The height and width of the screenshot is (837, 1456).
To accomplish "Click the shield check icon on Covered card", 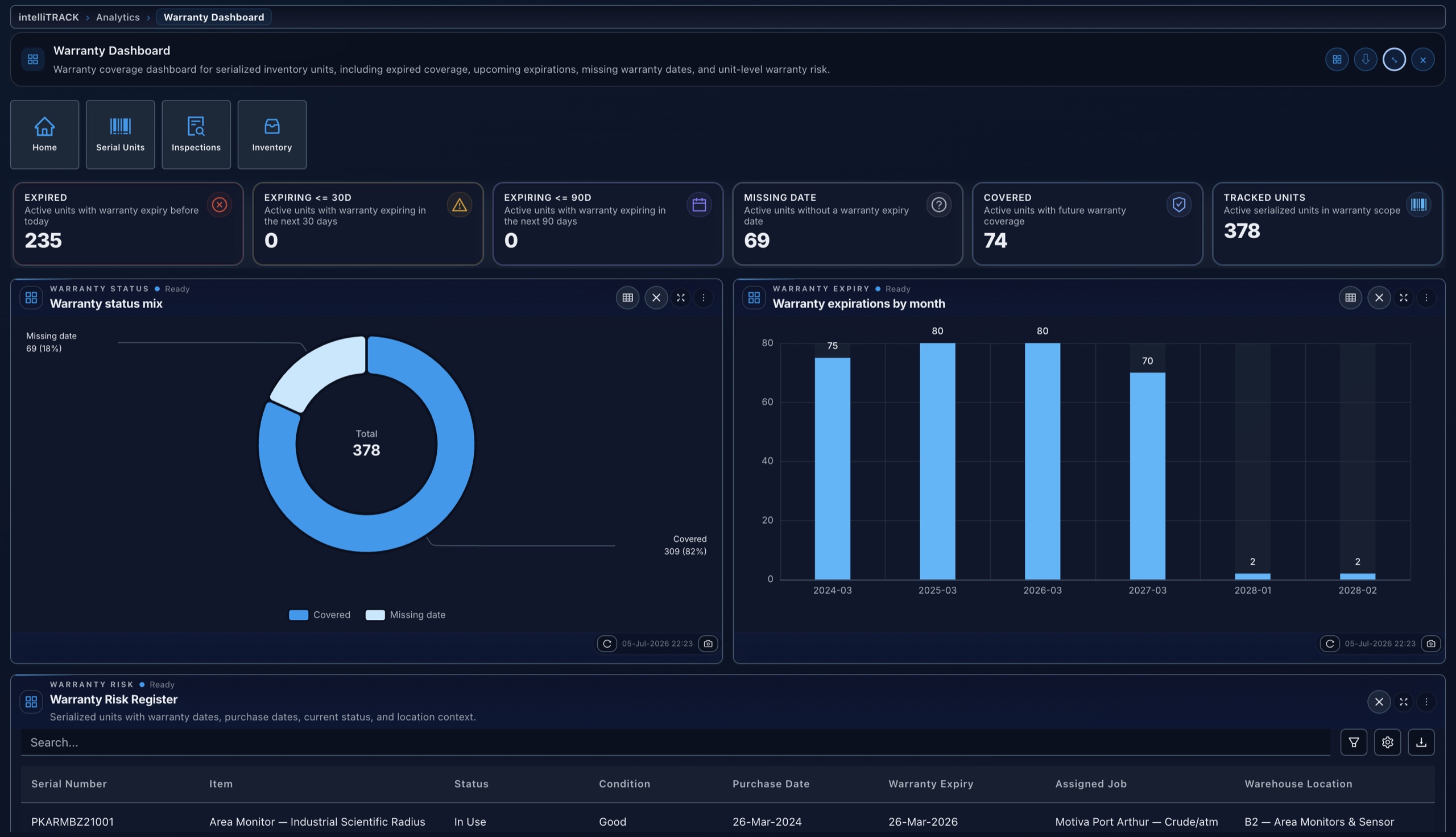I will [x=1179, y=205].
